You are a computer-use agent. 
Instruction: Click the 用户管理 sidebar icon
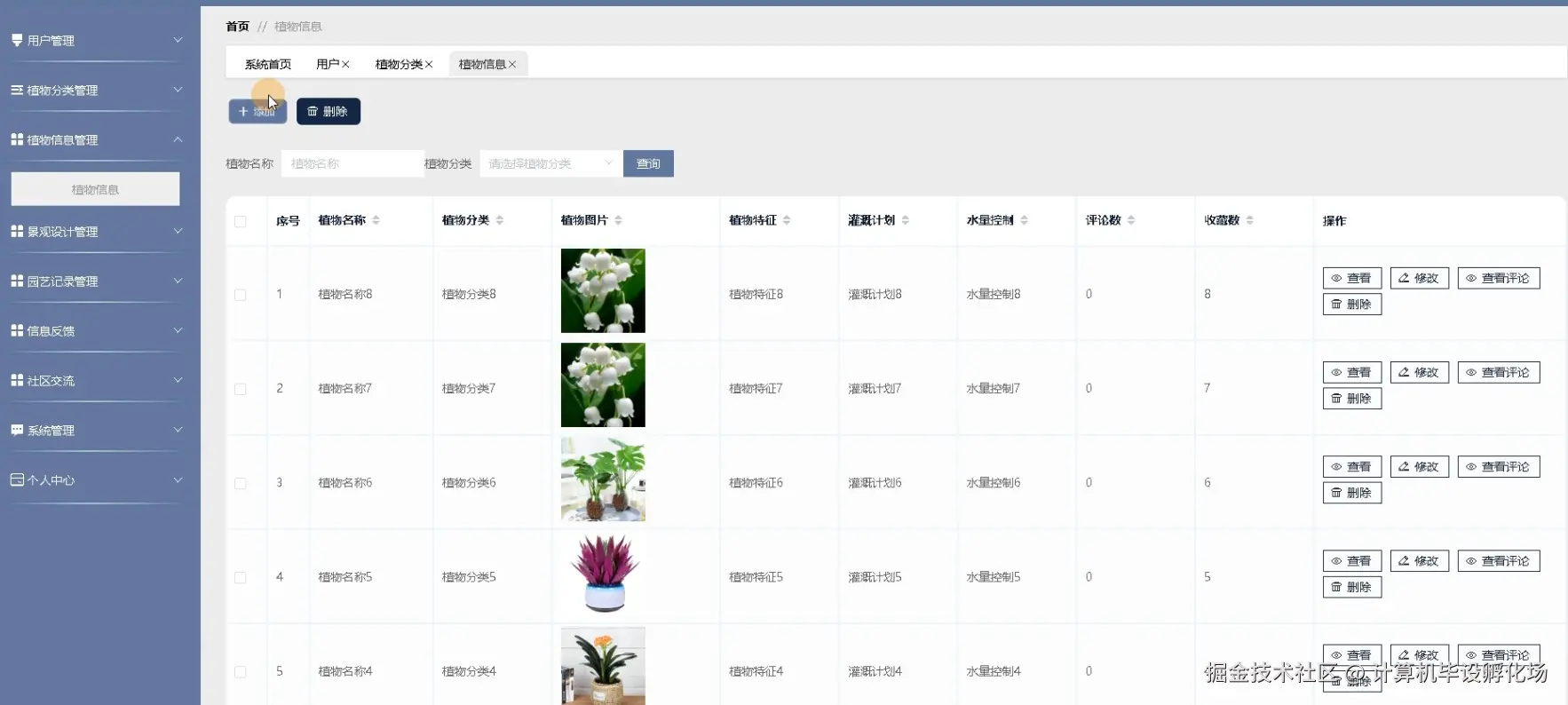point(17,40)
